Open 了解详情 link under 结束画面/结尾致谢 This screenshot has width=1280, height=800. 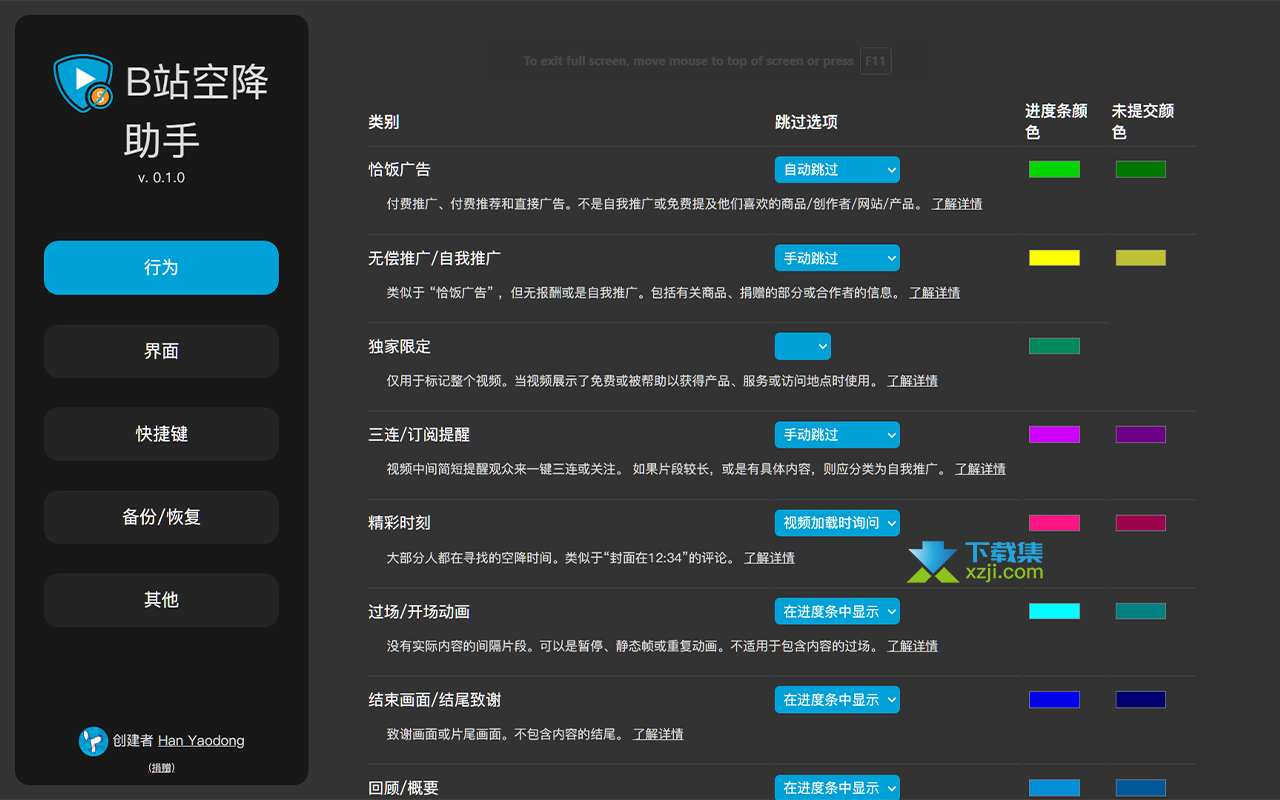click(659, 734)
